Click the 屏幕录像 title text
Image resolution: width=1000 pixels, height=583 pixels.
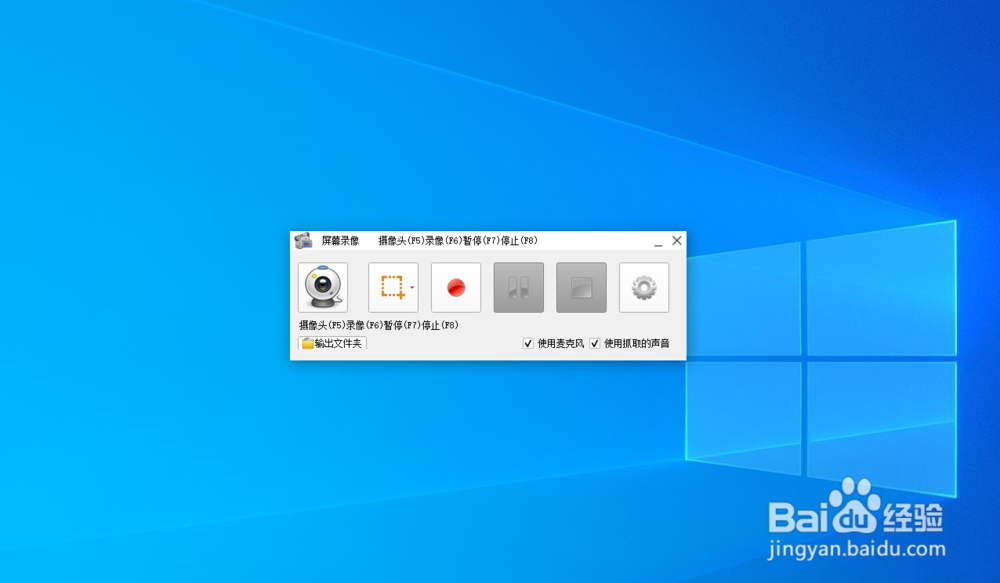(x=341, y=240)
